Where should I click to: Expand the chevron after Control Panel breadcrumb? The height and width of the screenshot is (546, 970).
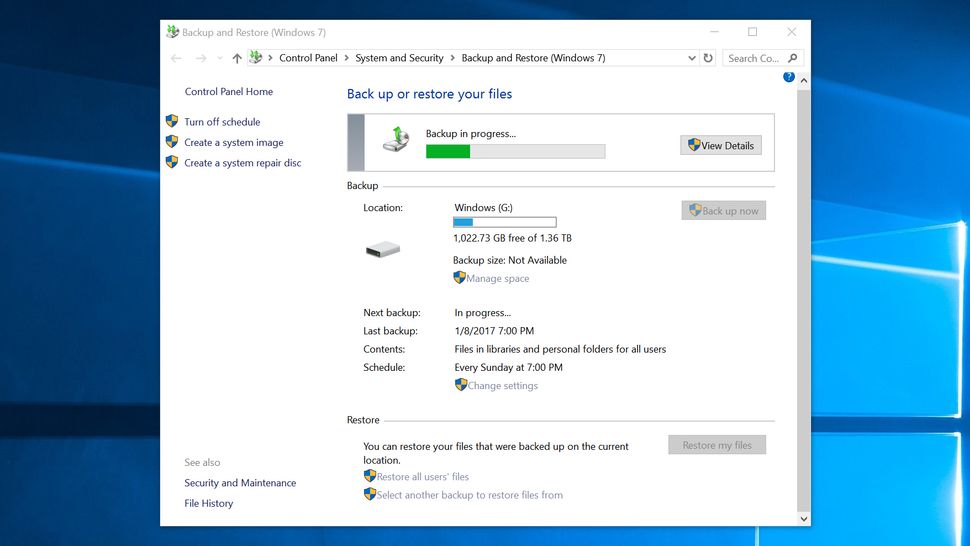(x=346, y=58)
